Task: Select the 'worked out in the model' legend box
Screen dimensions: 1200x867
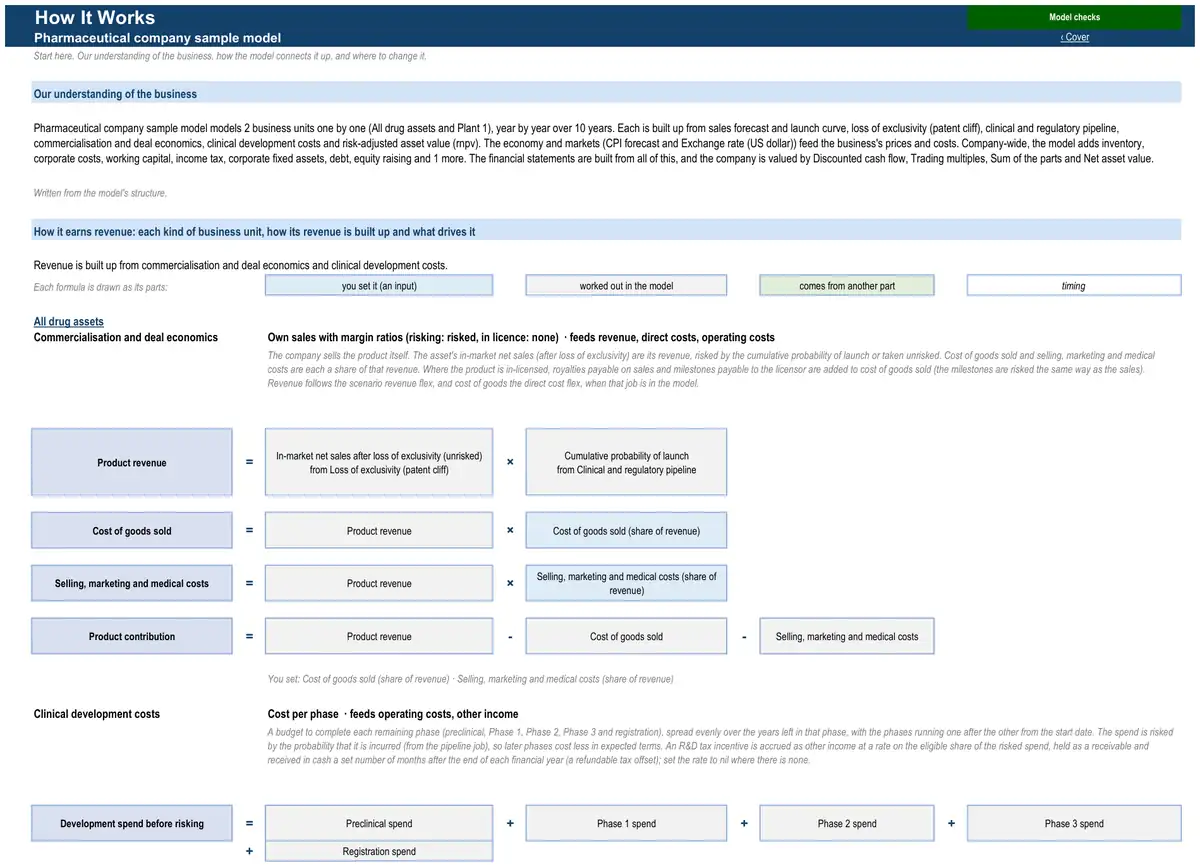Action: pos(626,286)
